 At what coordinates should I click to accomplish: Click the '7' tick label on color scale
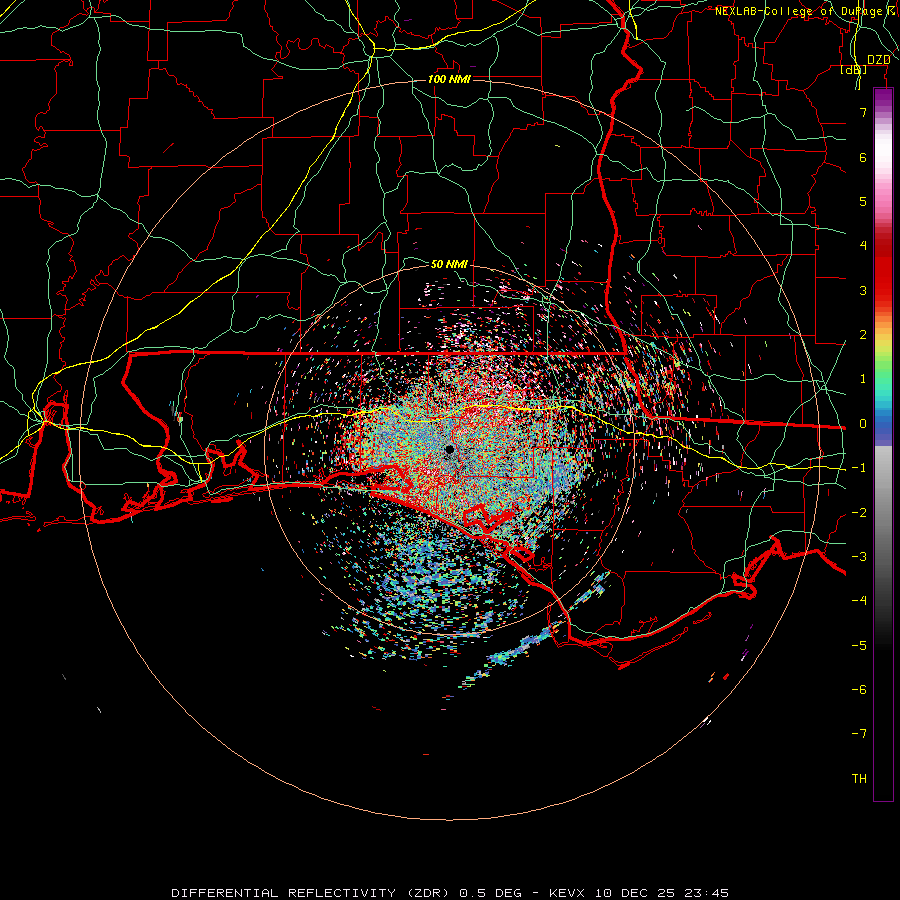pos(863,112)
